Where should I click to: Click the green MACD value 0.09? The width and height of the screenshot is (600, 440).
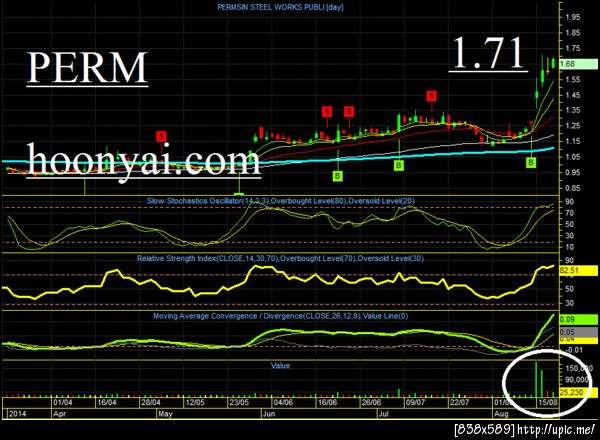tap(578, 319)
